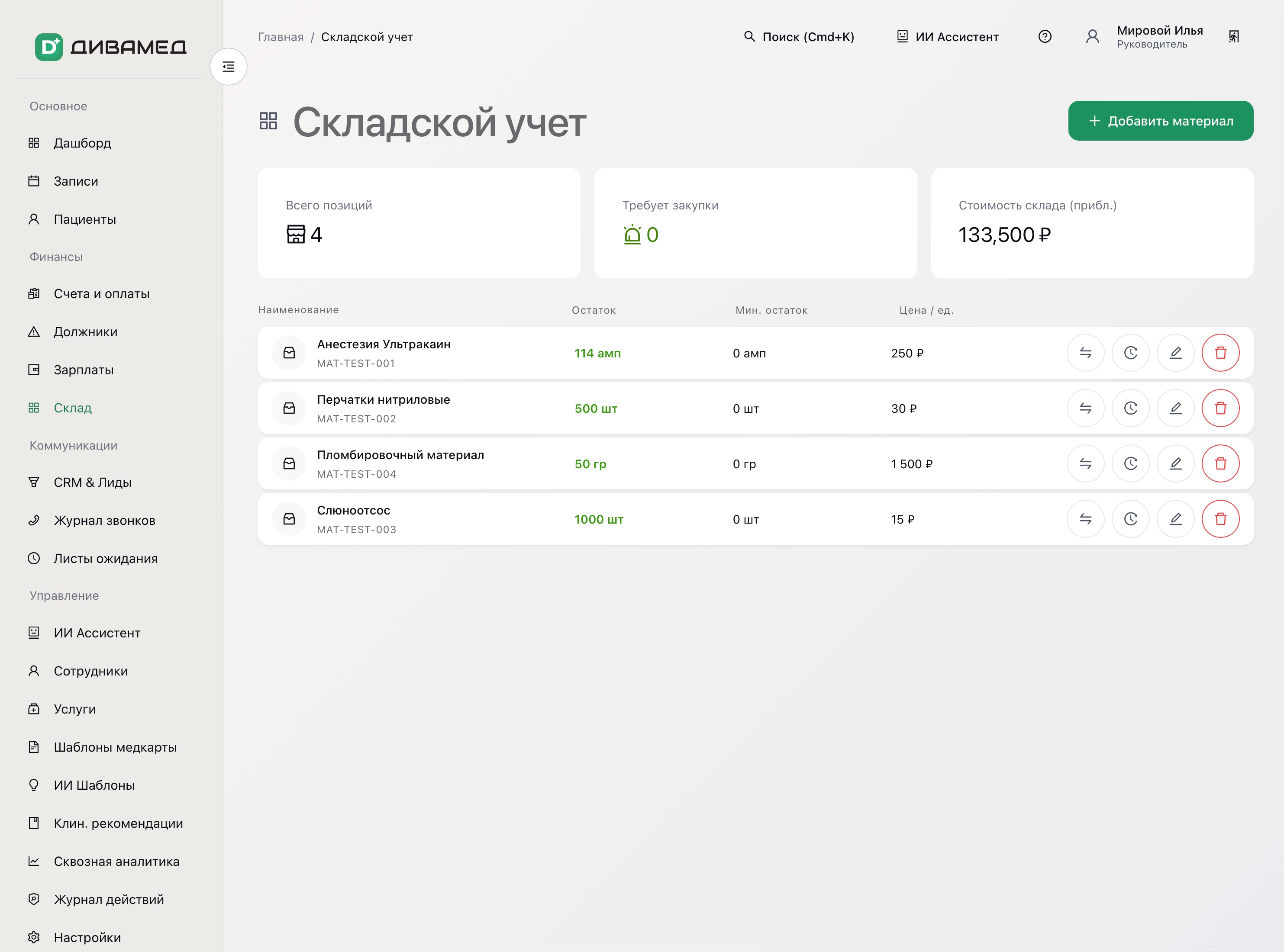The image size is (1284, 952).
Task: Delete the Слюноотсос row
Action: pyautogui.click(x=1220, y=519)
